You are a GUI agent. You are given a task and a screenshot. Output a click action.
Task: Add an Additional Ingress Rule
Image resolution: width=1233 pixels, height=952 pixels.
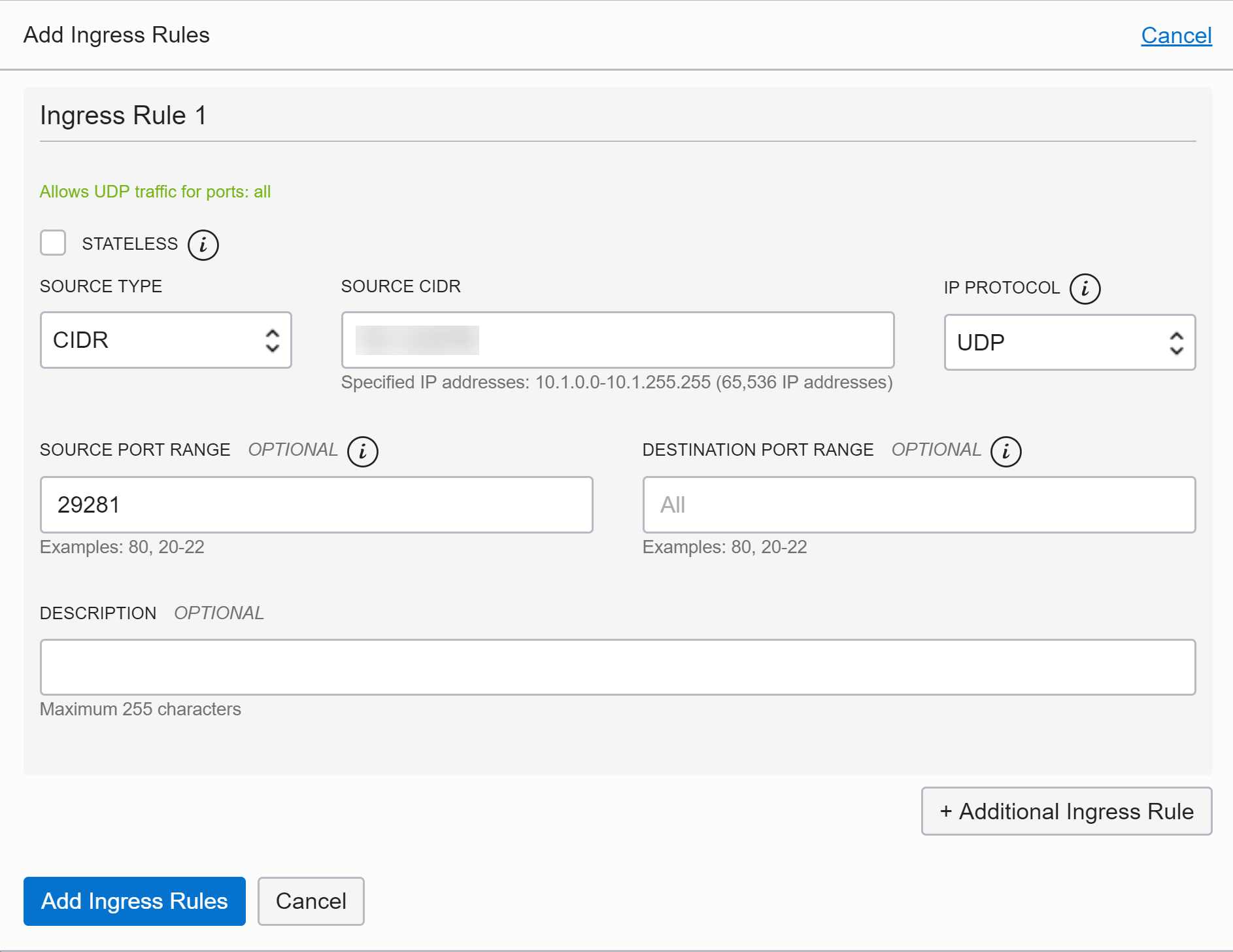pyautogui.click(x=1066, y=811)
